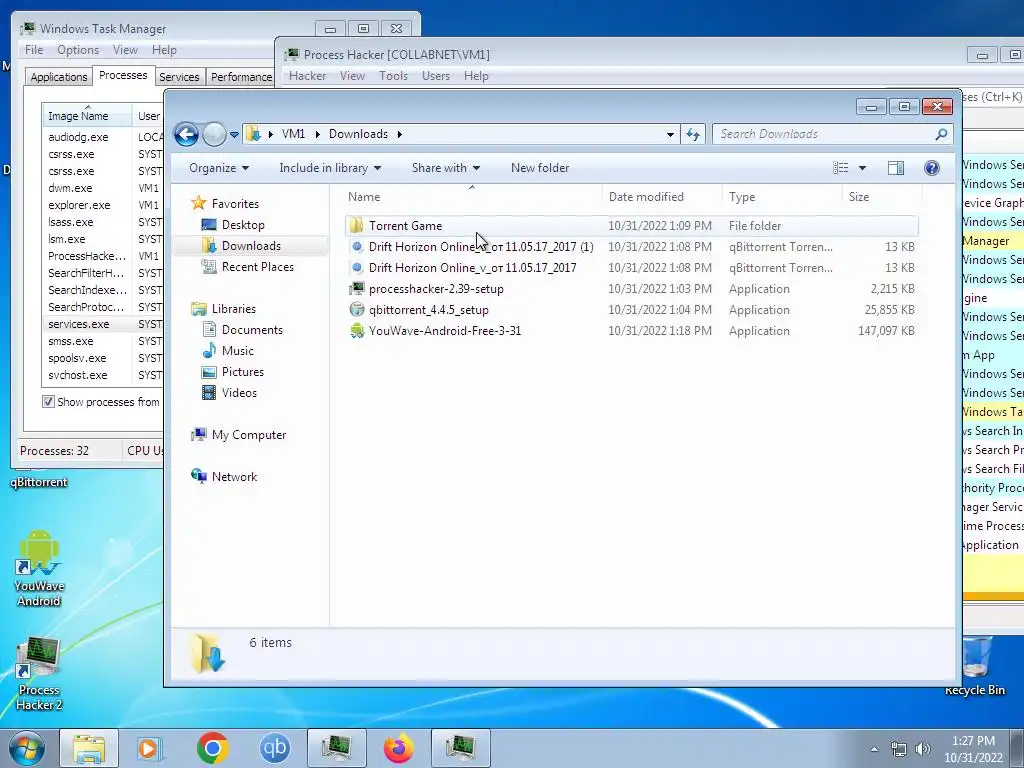Viewport: 1024px width, 768px height.
Task: Open Tools menu in Process Hacker
Action: (x=393, y=76)
